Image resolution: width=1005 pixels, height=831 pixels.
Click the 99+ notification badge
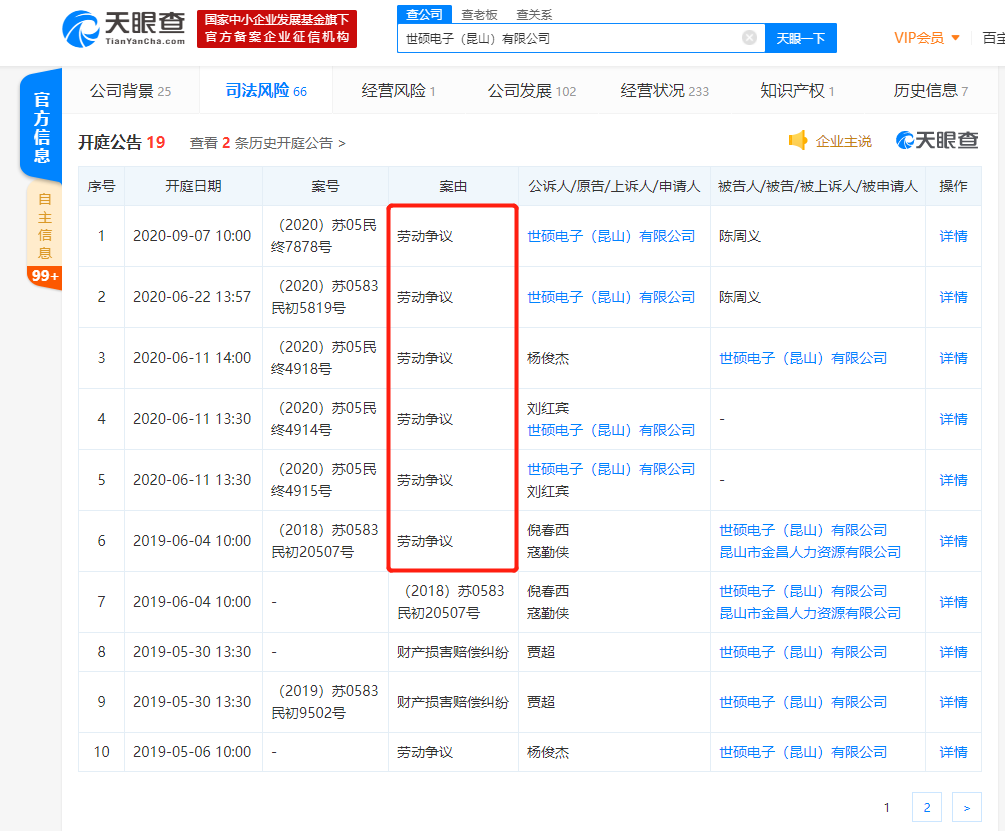point(45,276)
